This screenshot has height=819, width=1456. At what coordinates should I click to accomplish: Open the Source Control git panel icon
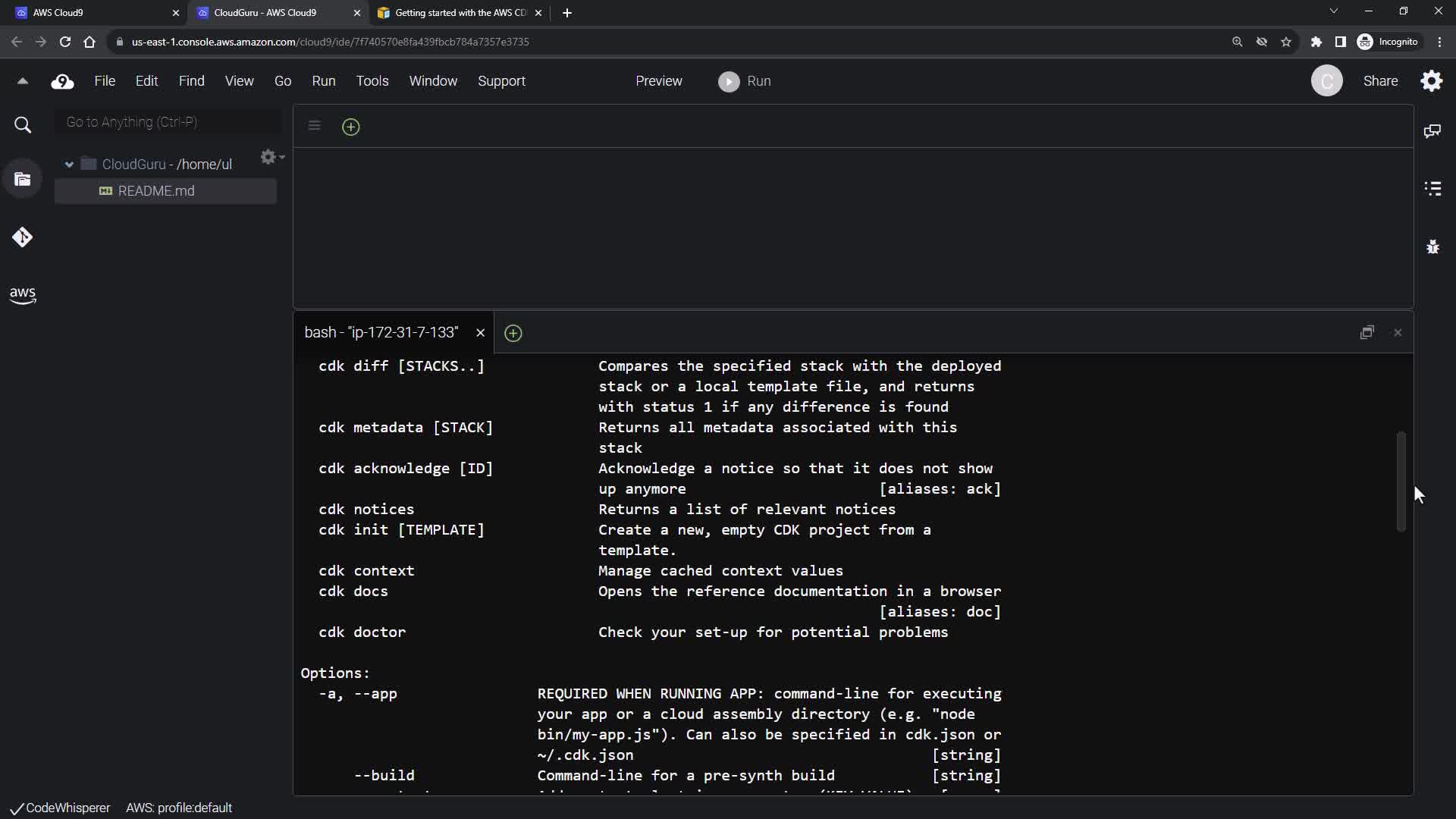click(22, 237)
